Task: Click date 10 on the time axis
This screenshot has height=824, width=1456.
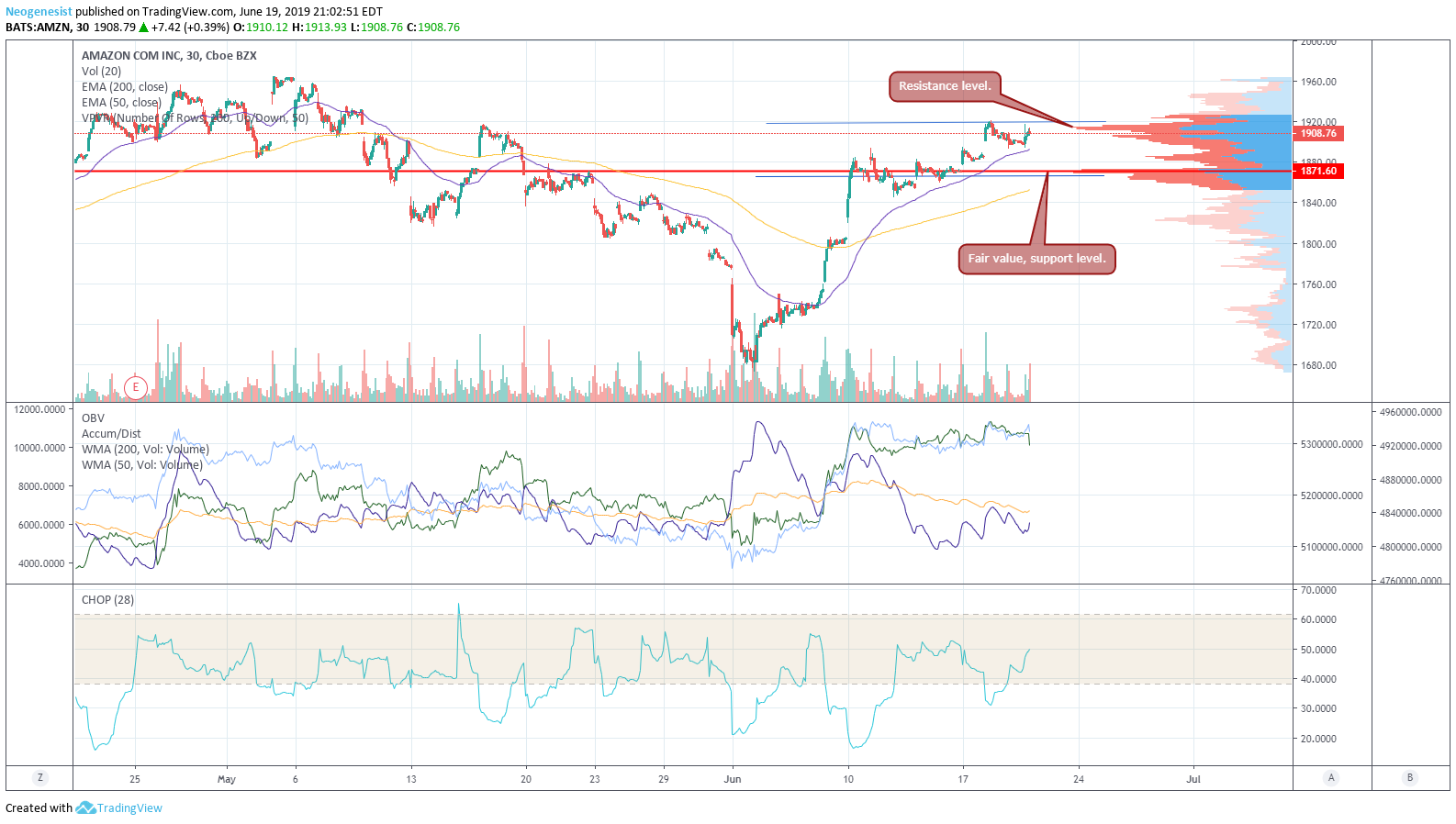Action: pyautogui.click(x=848, y=779)
